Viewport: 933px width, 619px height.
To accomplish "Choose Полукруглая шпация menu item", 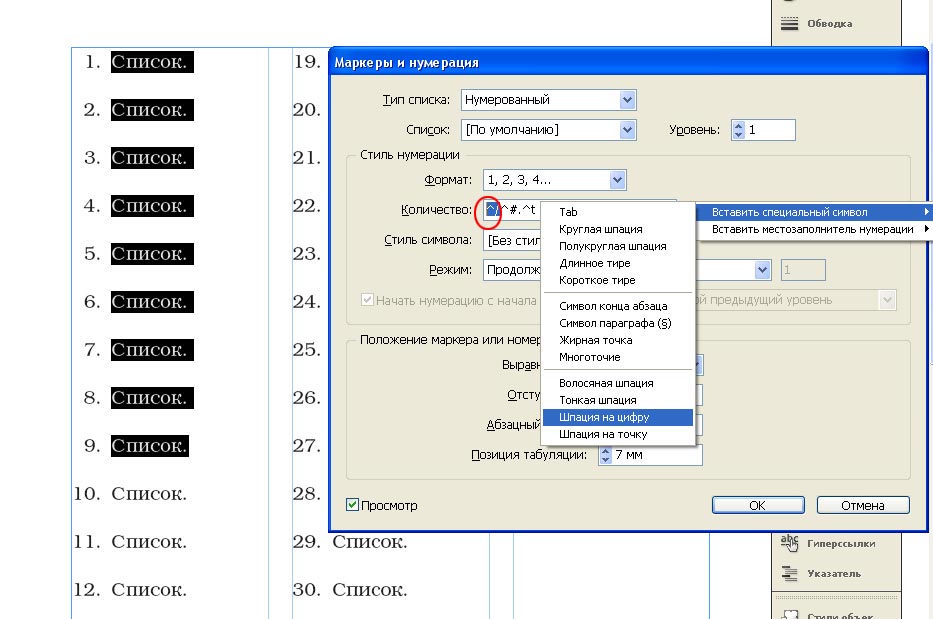I will (x=618, y=246).
